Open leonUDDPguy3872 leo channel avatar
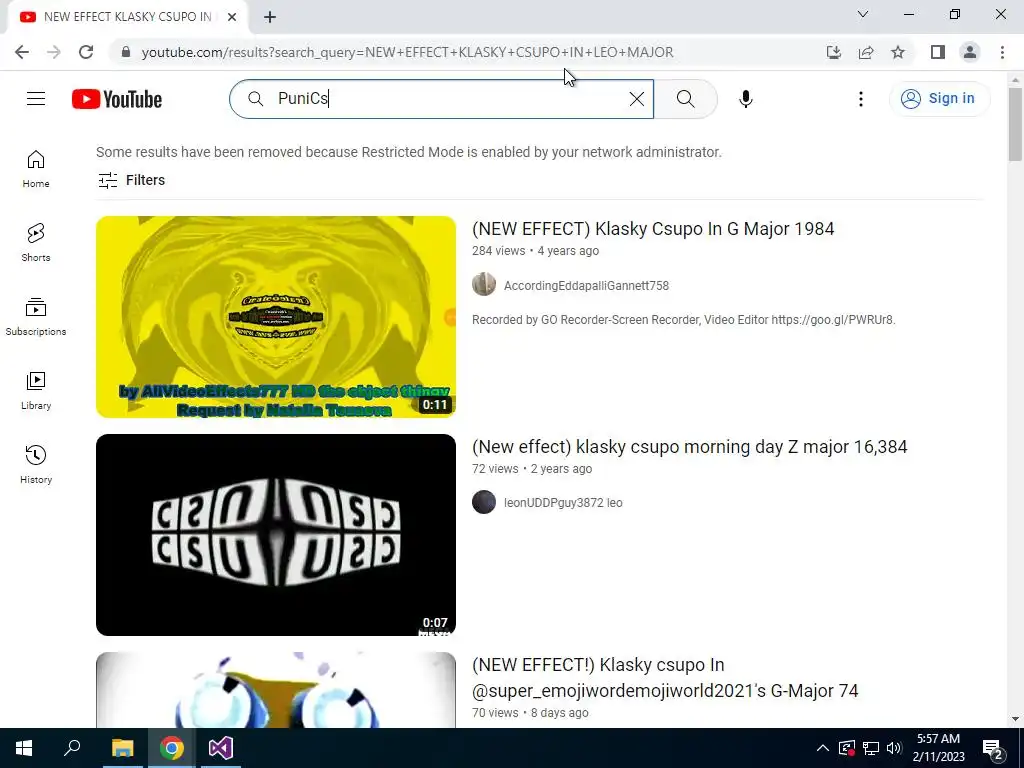The image size is (1024, 768). click(x=484, y=502)
